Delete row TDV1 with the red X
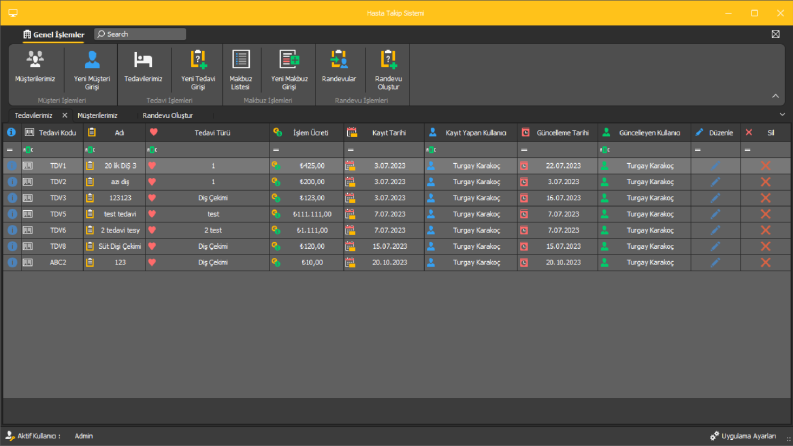The image size is (793, 446). tap(766, 166)
